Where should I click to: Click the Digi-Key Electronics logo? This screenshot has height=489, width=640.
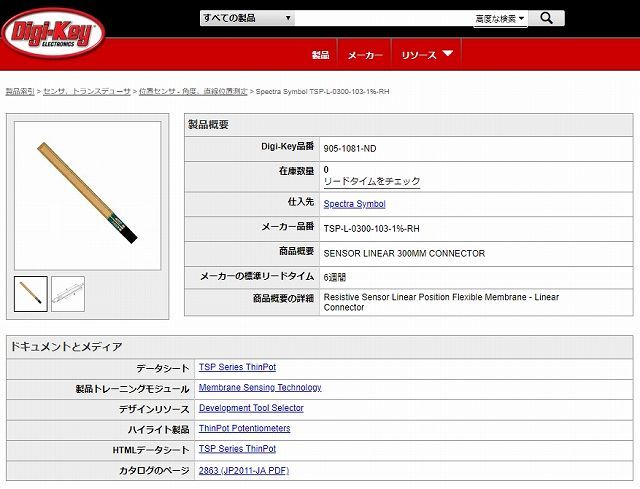tap(53, 33)
